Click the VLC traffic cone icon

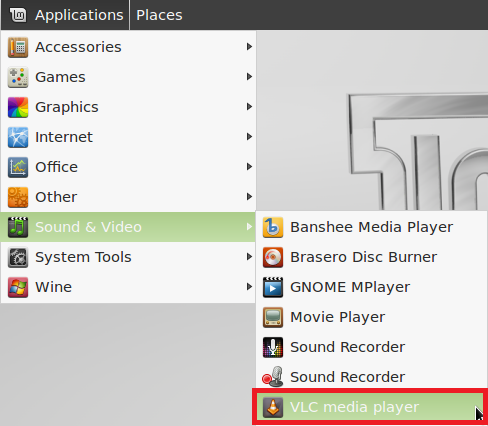coord(273,407)
